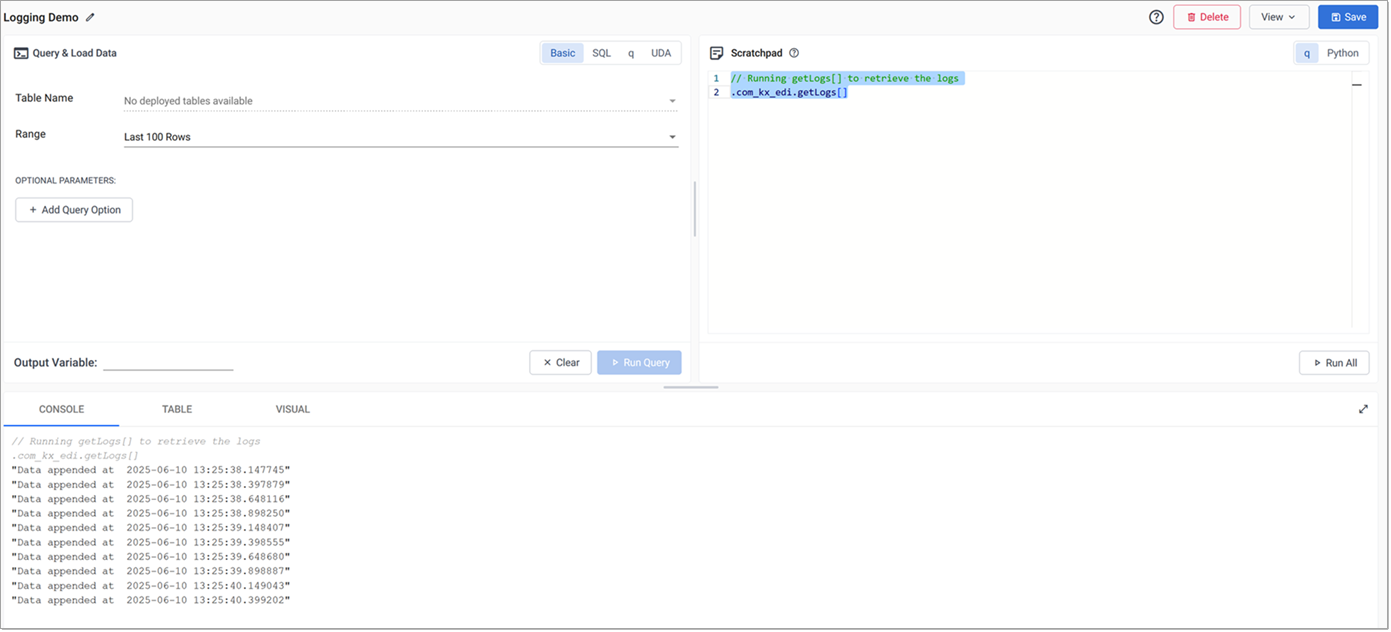This screenshot has height=632, width=1391.
Task: Toggle the UDA query mode
Action: pos(661,52)
